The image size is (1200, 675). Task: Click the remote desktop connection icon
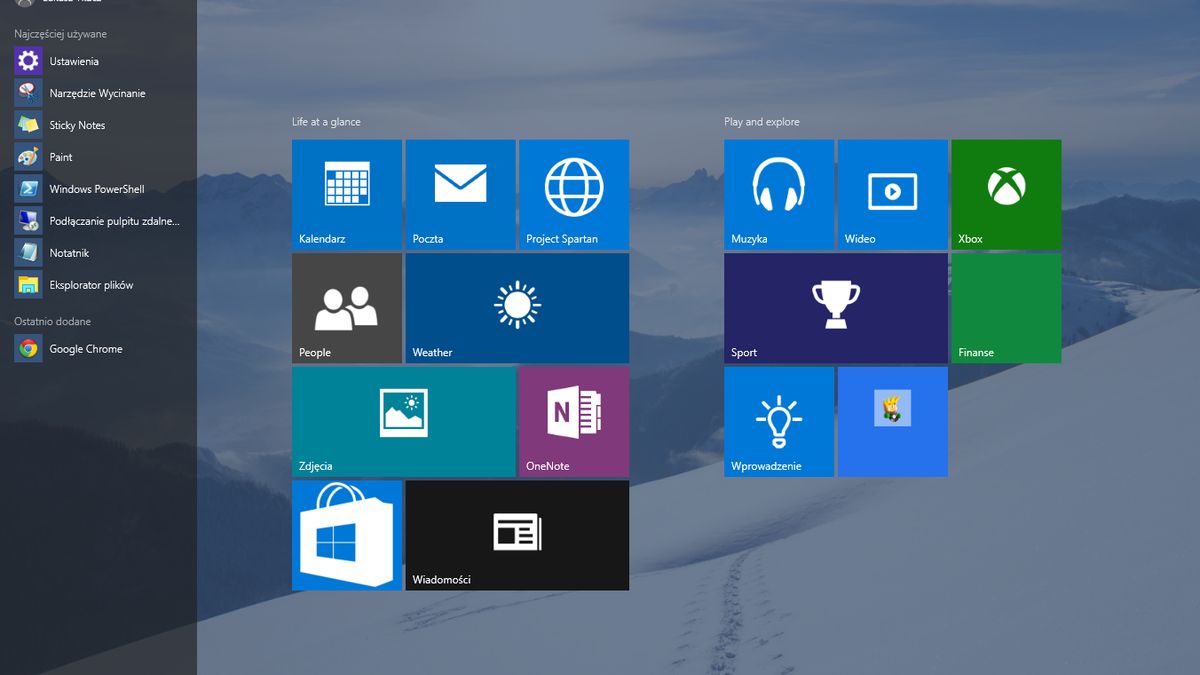(28, 221)
